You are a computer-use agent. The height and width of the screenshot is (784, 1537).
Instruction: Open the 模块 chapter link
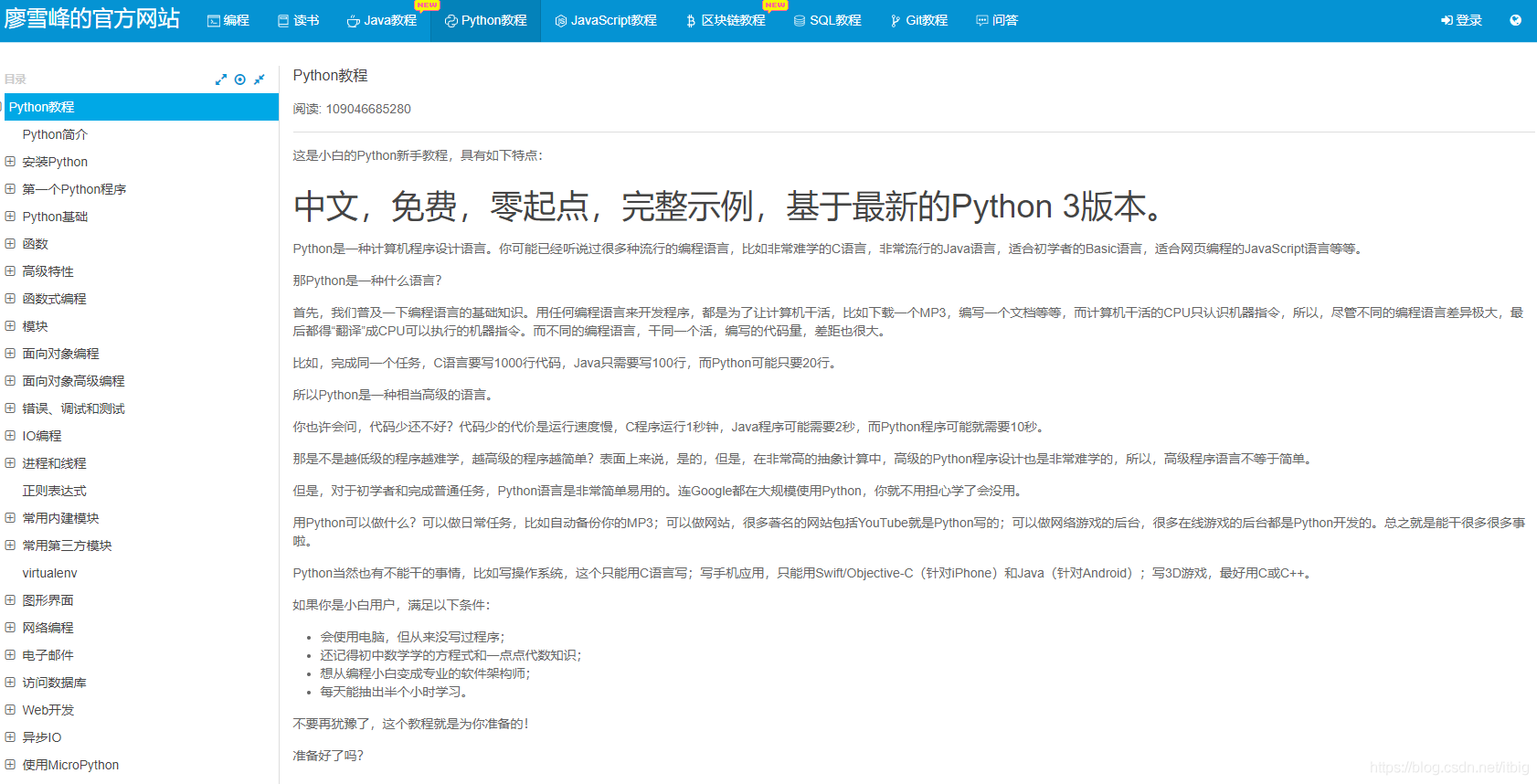tap(35, 326)
